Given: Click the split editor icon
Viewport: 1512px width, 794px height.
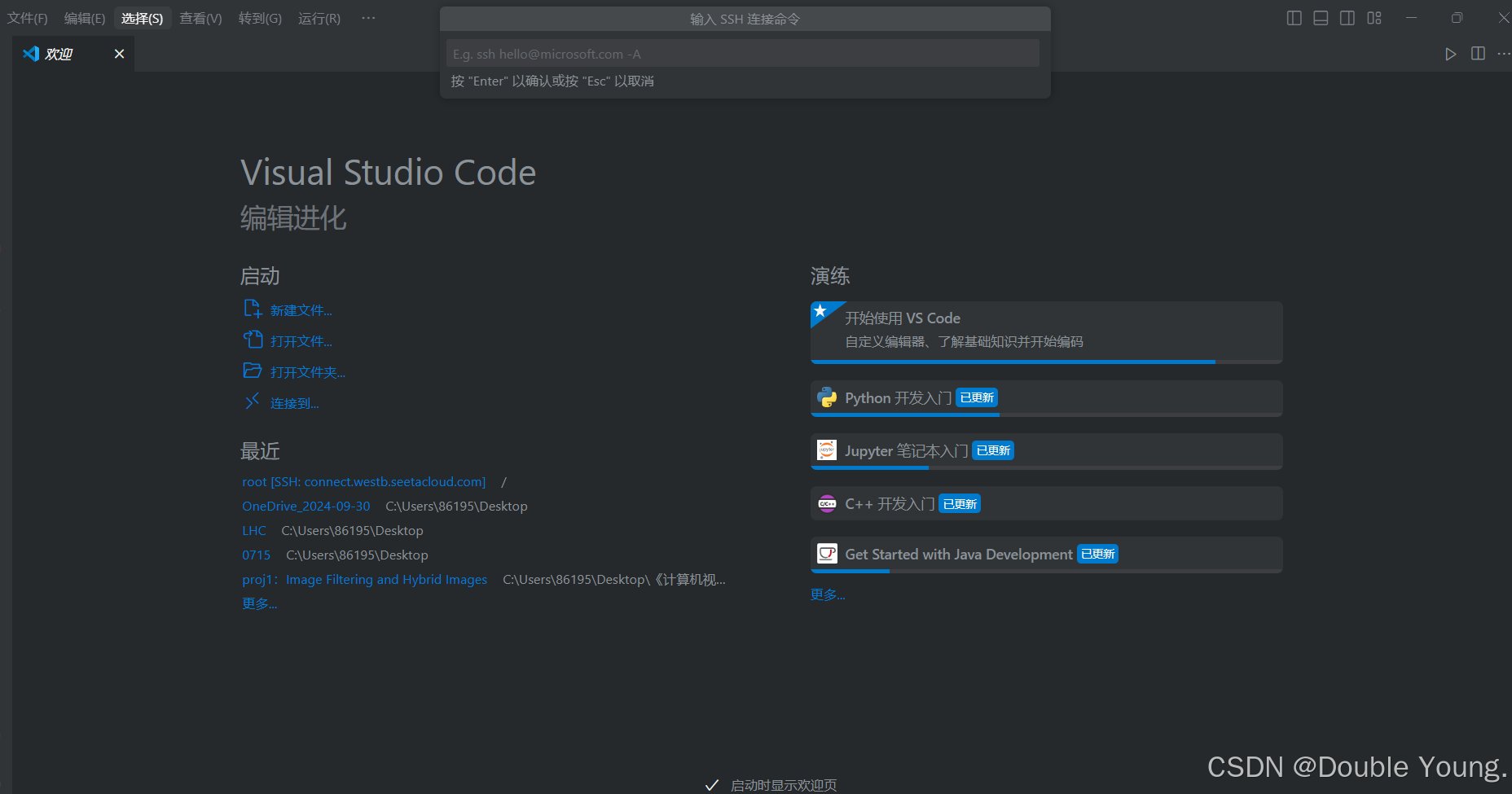Looking at the screenshot, I should click(x=1478, y=54).
